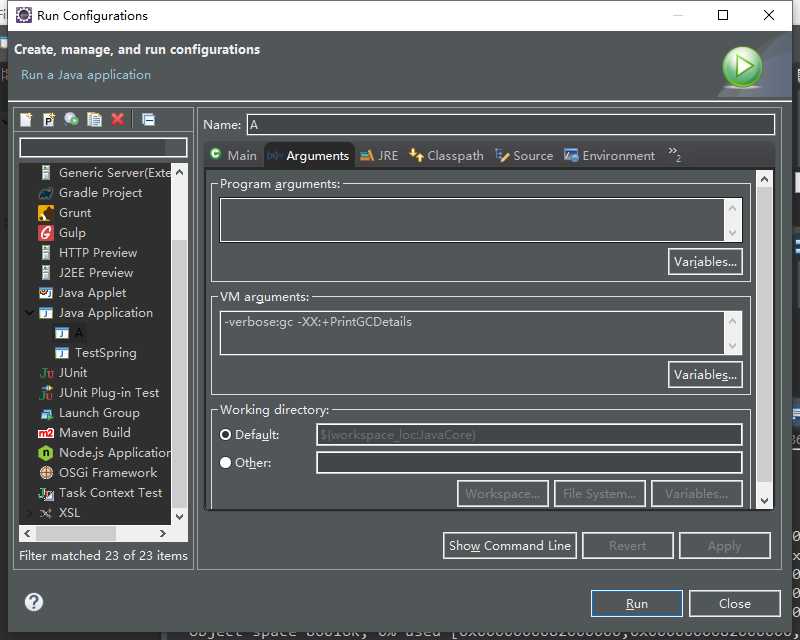Click the Apply button

pyautogui.click(x=724, y=546)
